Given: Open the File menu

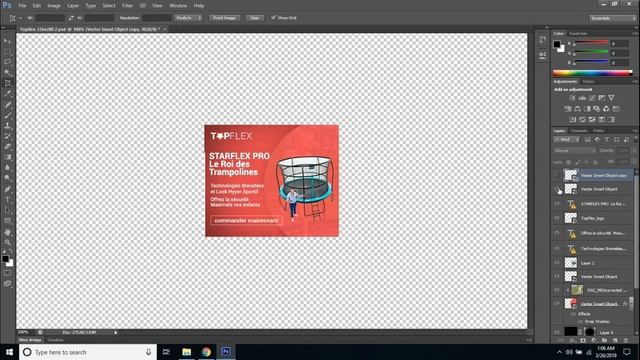Looking at the screenshot, I should (22, 6).
